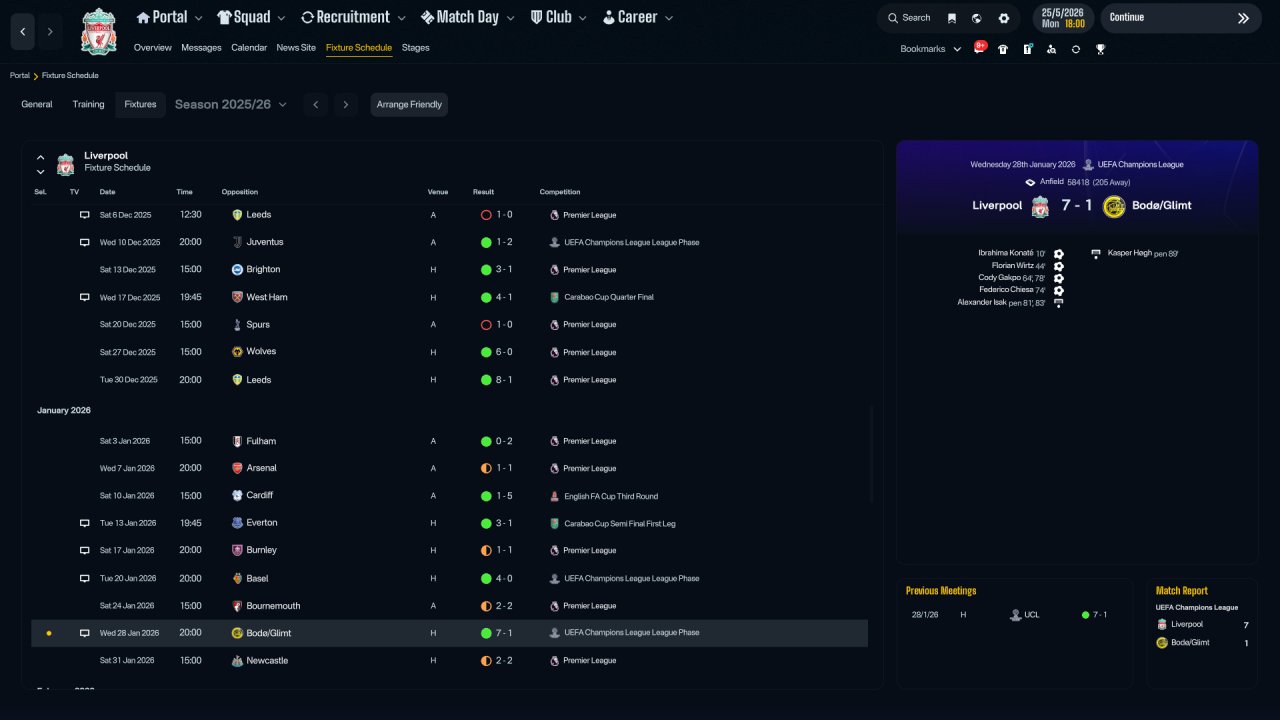Select the General sub-tab
This screenshot has height=720, width=1280.
point(37,104)
